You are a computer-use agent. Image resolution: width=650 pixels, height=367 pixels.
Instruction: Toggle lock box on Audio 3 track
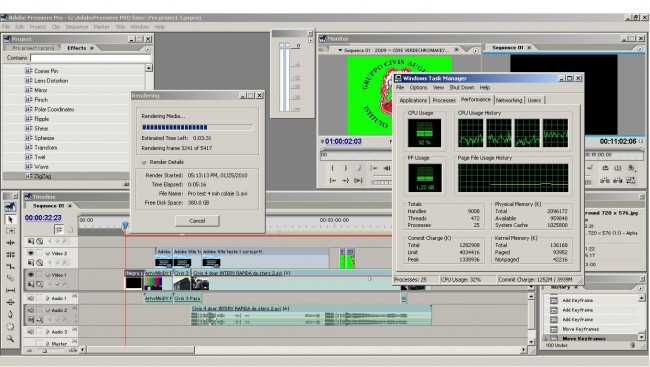(x=39, y=332)
